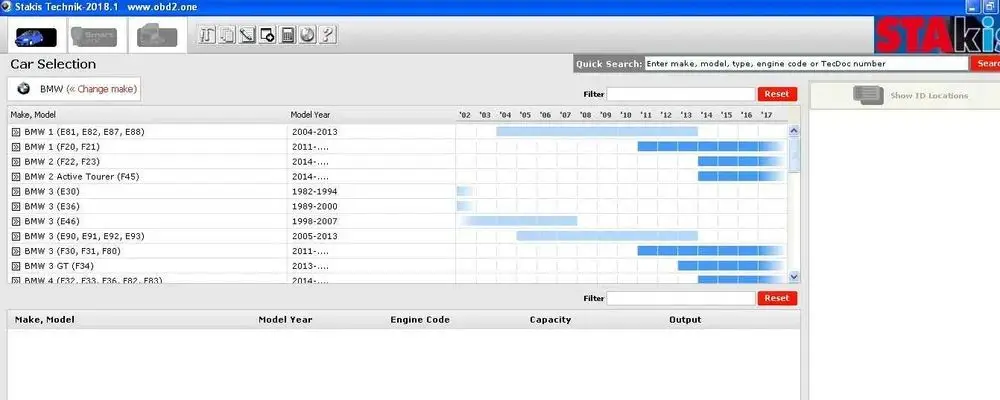Open the help question mark icon
Image resolution: width=1000 pixels, height=400 pixels.
coord(327,34)
